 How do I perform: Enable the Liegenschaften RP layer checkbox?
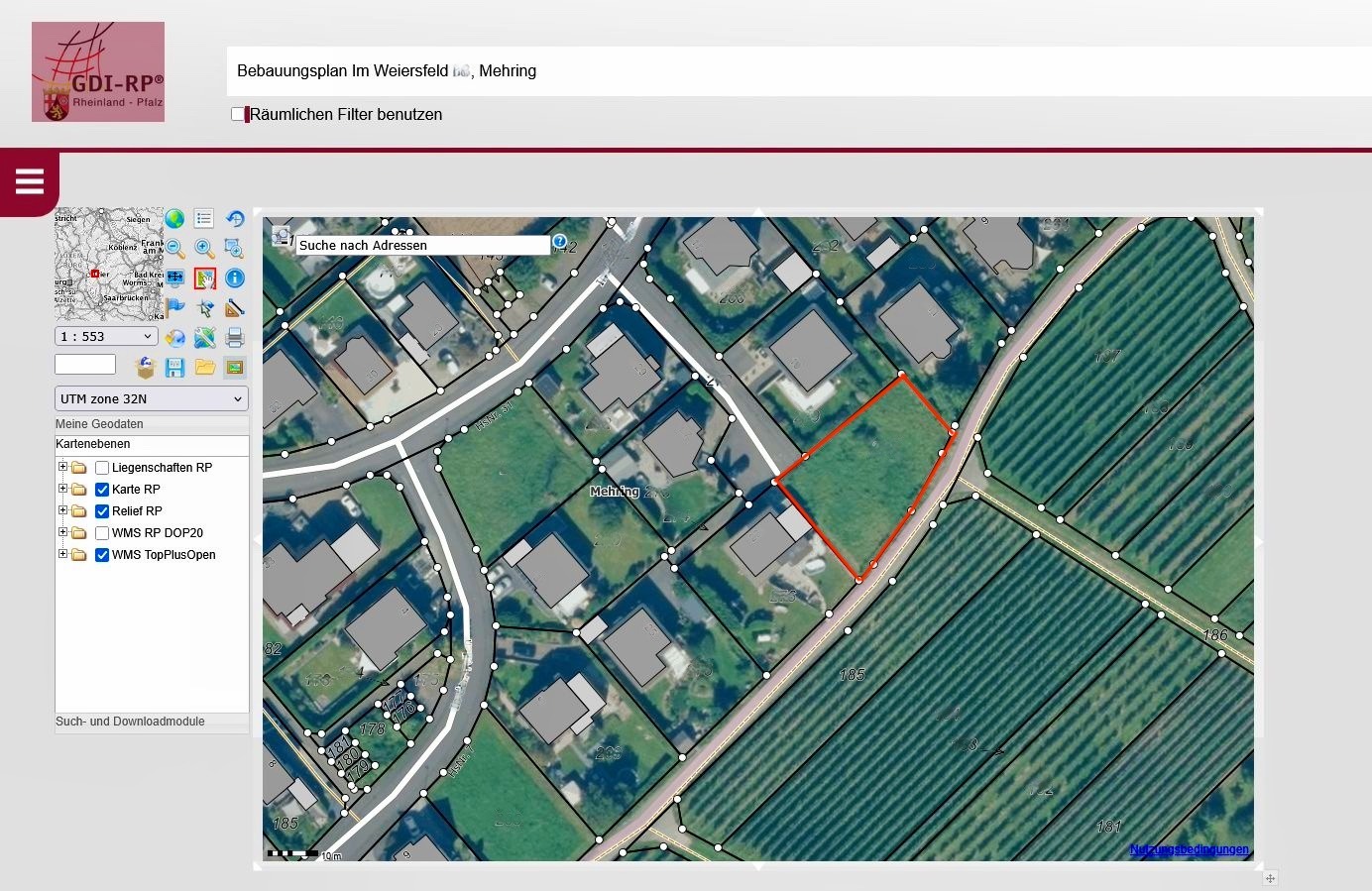[102, 468]
